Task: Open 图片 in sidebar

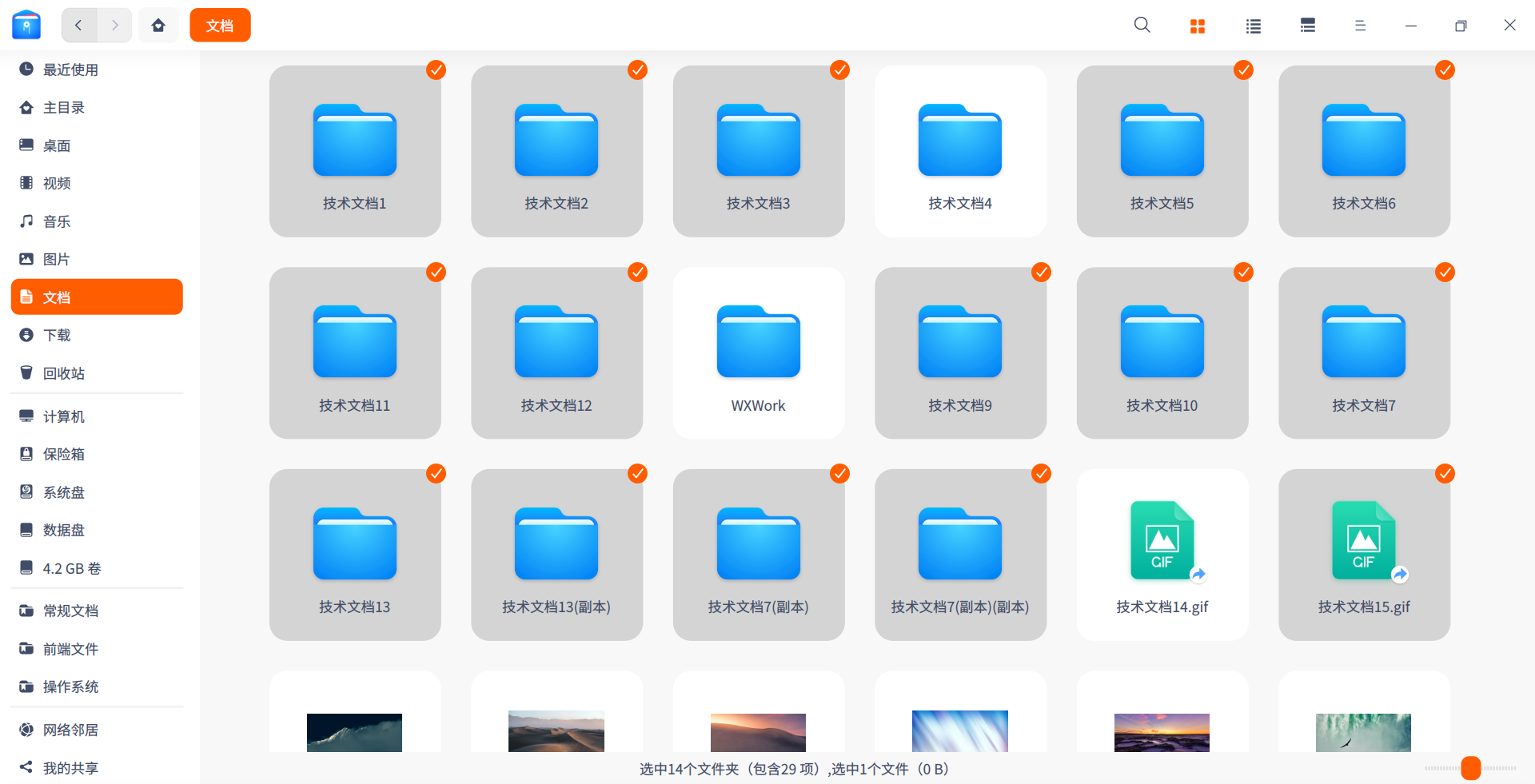Action: 97,259
